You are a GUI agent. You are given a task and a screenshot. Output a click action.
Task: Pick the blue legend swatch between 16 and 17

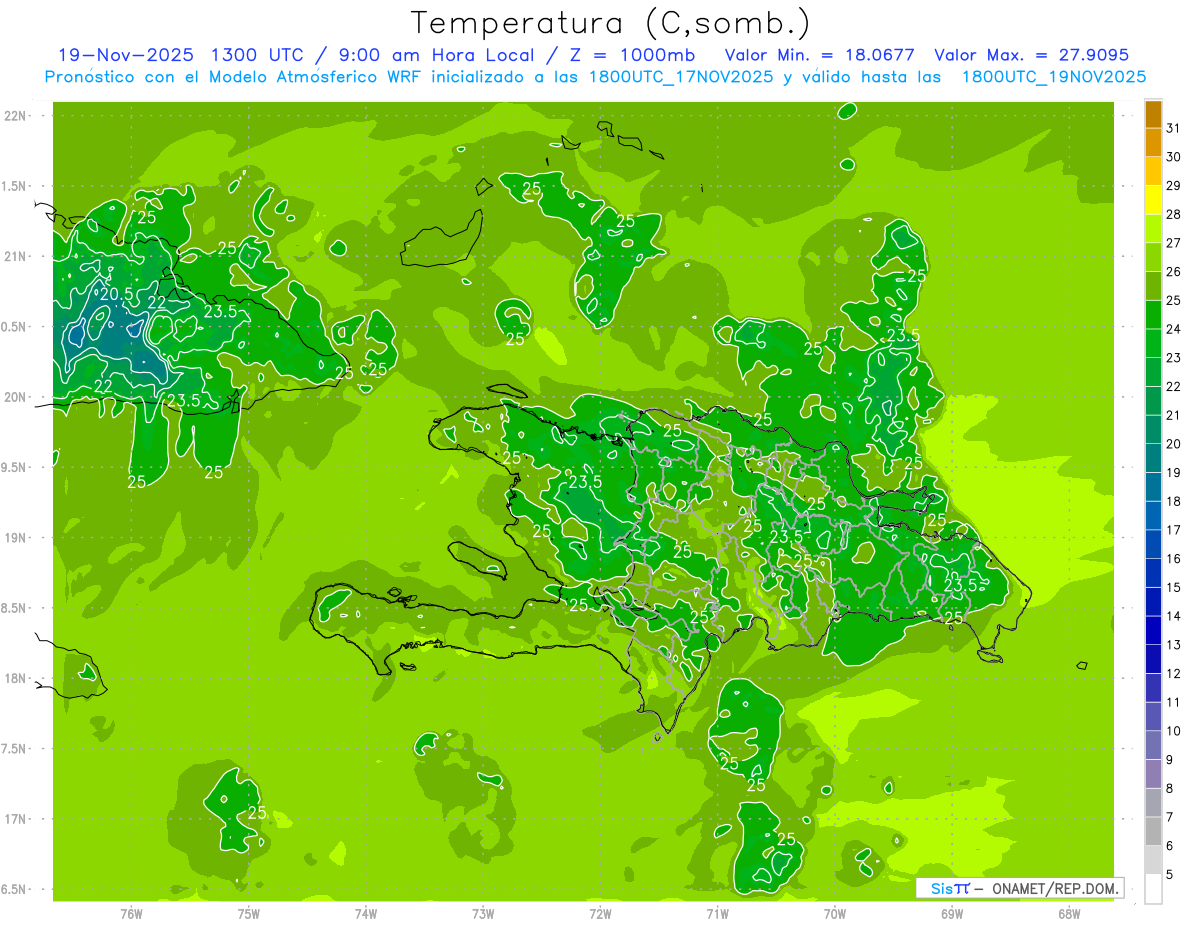pyautogui.click(x=1153, y=544)
